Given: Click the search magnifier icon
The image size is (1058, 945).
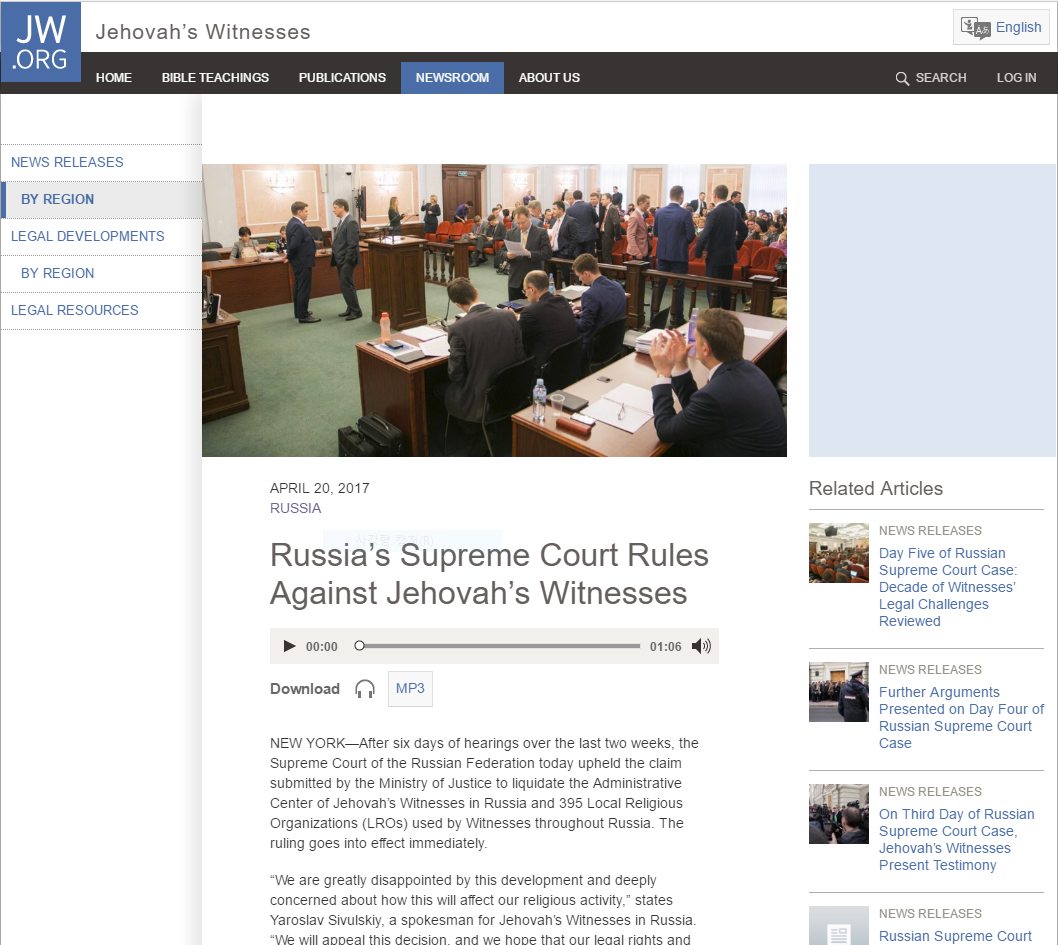Looking at the screenshot, I should coord(902,78).
